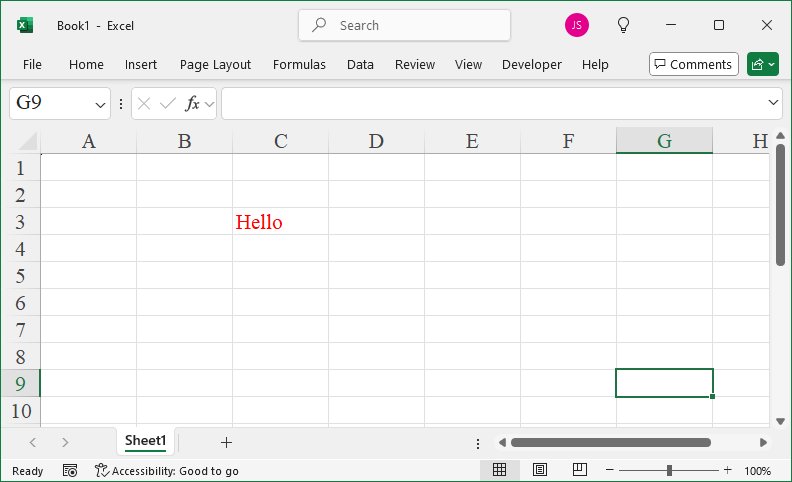The width and height of the screenshot is (792, 482).
Task: Open the Formulas ribbon tab
Action: 299,64
